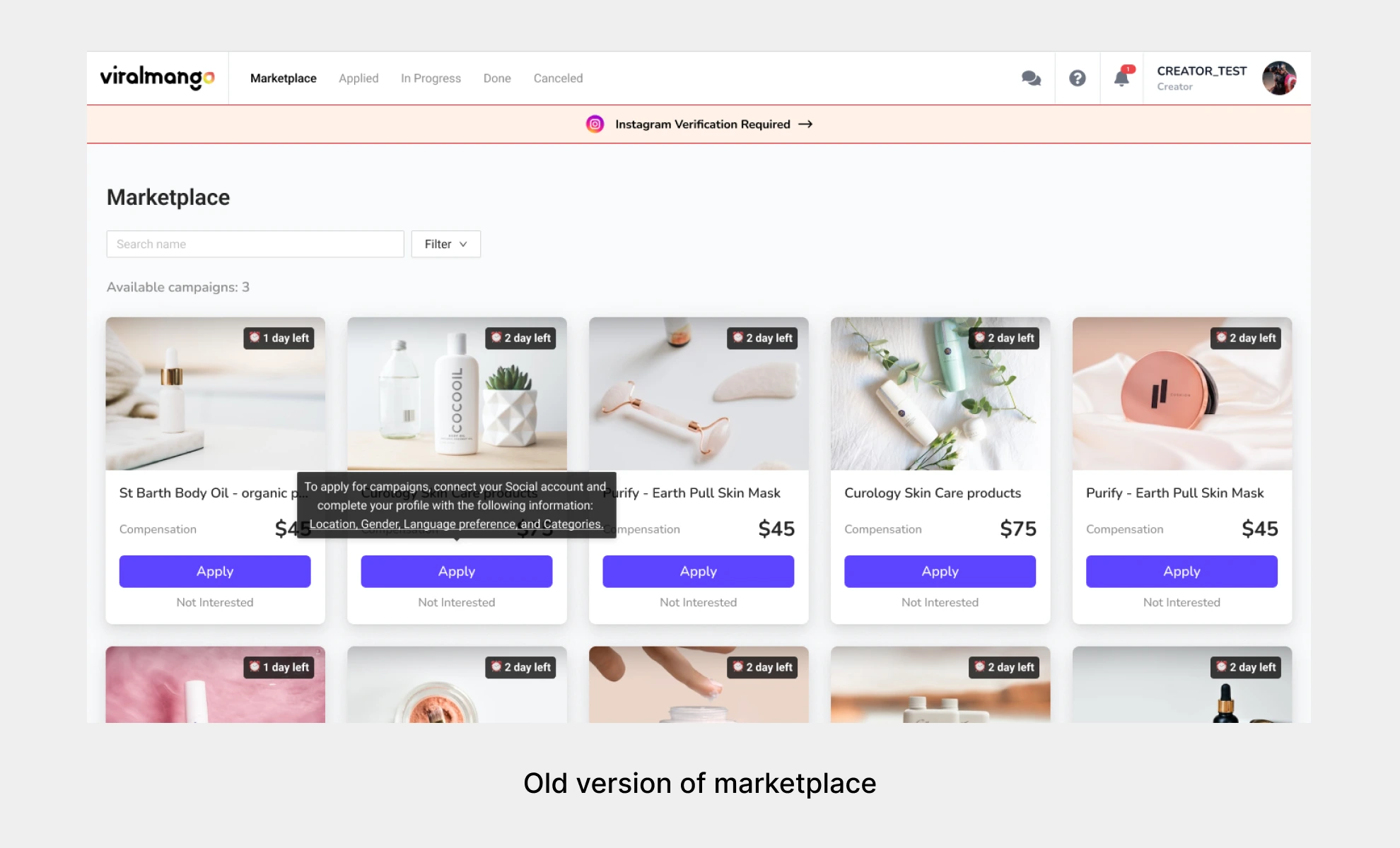Click the Viralmango logo
This screenshot has width=1400, height=848.
coord(157,78)
